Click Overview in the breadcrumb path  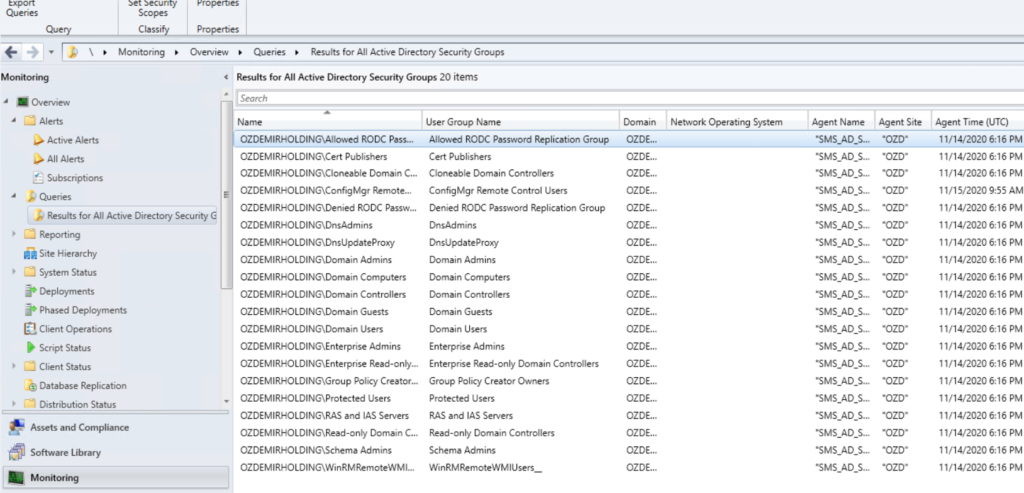[209, 52]
